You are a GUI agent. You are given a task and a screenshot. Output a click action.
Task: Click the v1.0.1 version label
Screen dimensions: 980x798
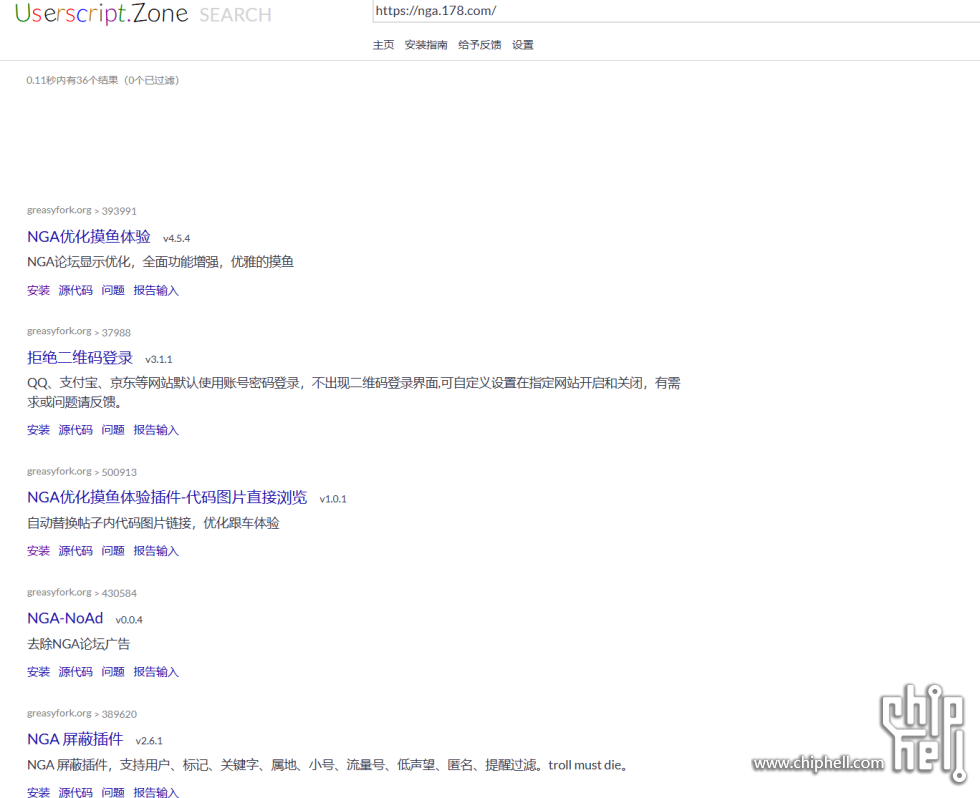coord(332,499)
